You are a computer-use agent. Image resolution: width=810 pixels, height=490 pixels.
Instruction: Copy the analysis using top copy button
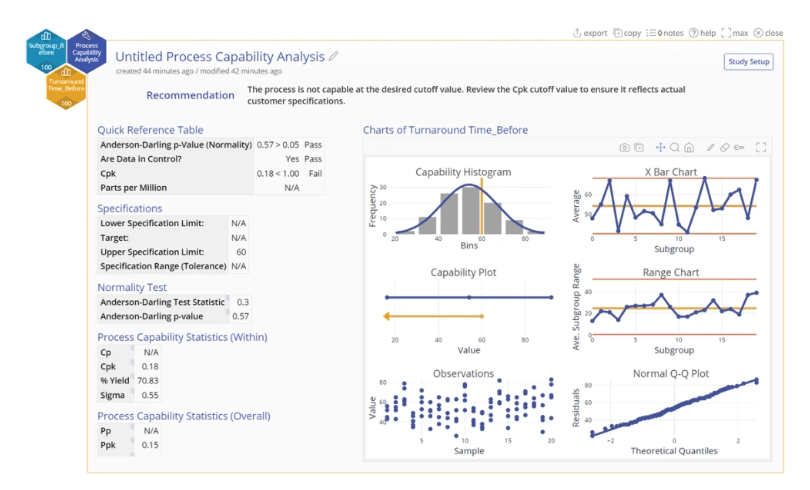pos(627,33)
